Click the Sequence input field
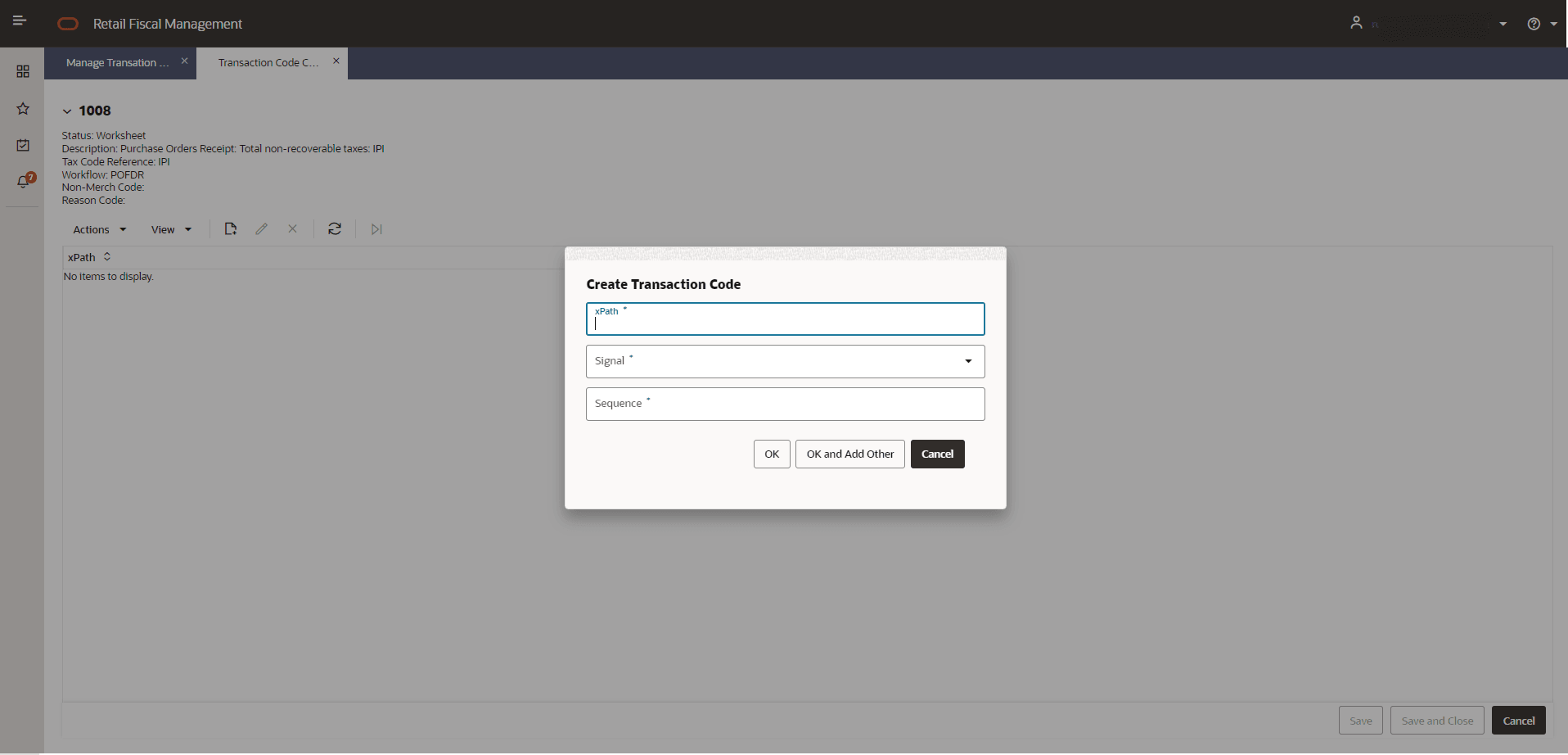Screen dimensions: 1568x755 click(786, 404)
